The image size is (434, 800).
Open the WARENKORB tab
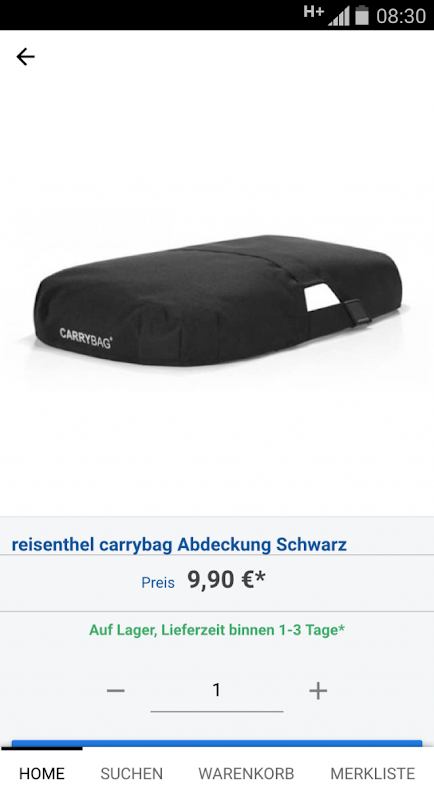(246, 773)
